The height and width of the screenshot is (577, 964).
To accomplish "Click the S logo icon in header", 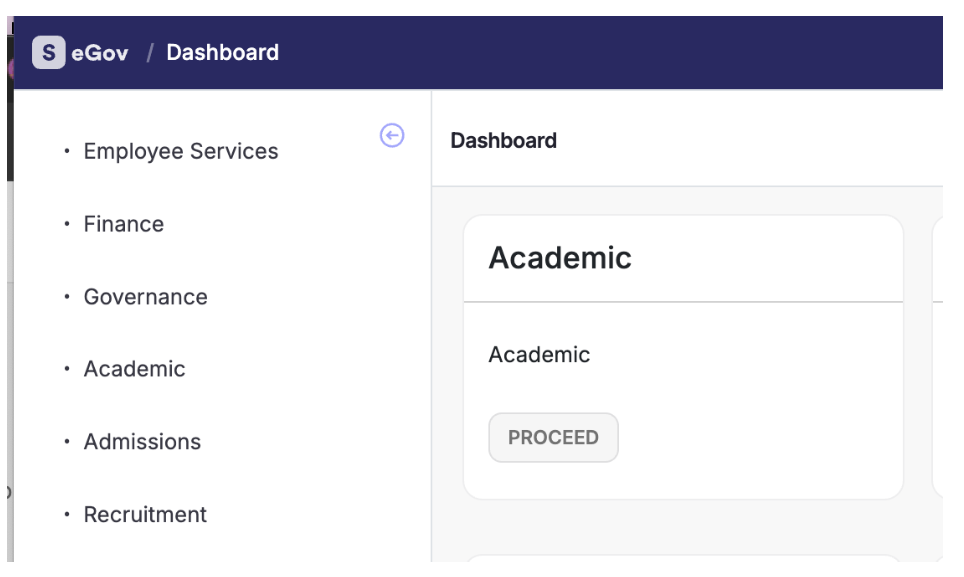I will 48,53.
